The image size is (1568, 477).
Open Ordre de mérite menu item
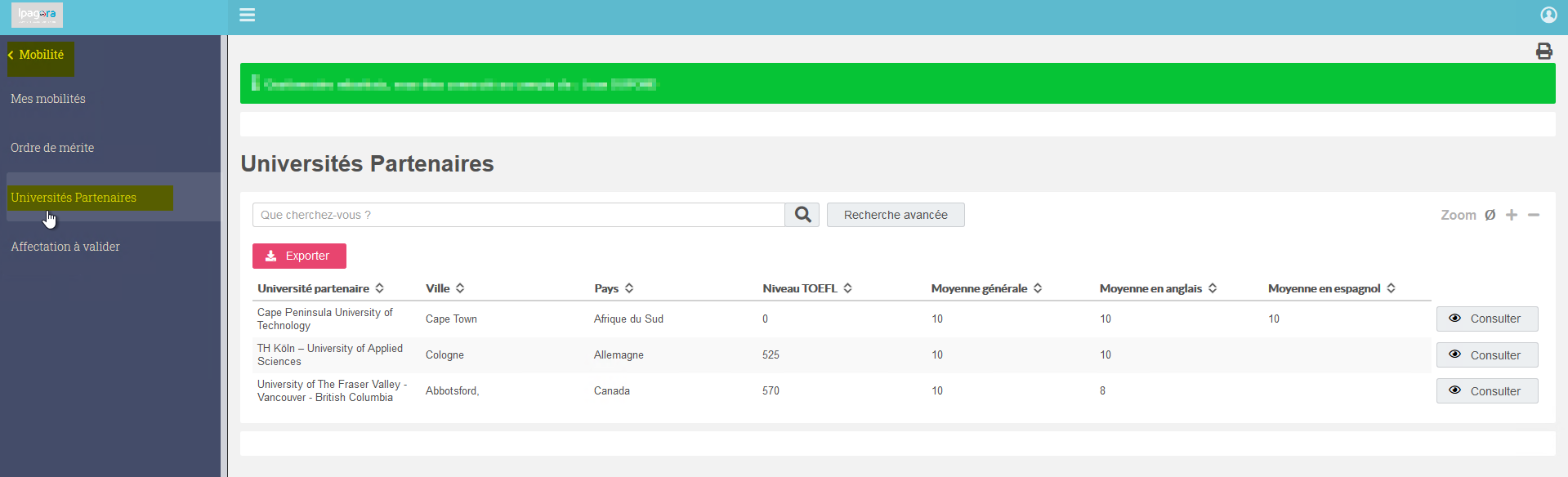pos(52,148)
